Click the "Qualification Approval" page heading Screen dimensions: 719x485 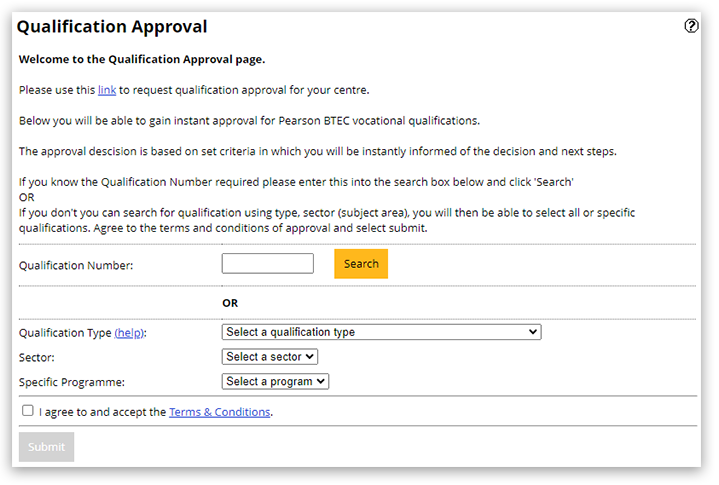pyautogui.click(x=112, y=27)
